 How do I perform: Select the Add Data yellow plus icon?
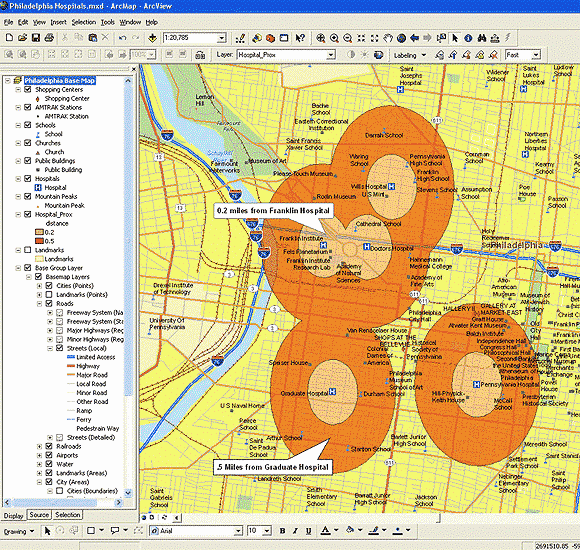(x=152, y=38)
